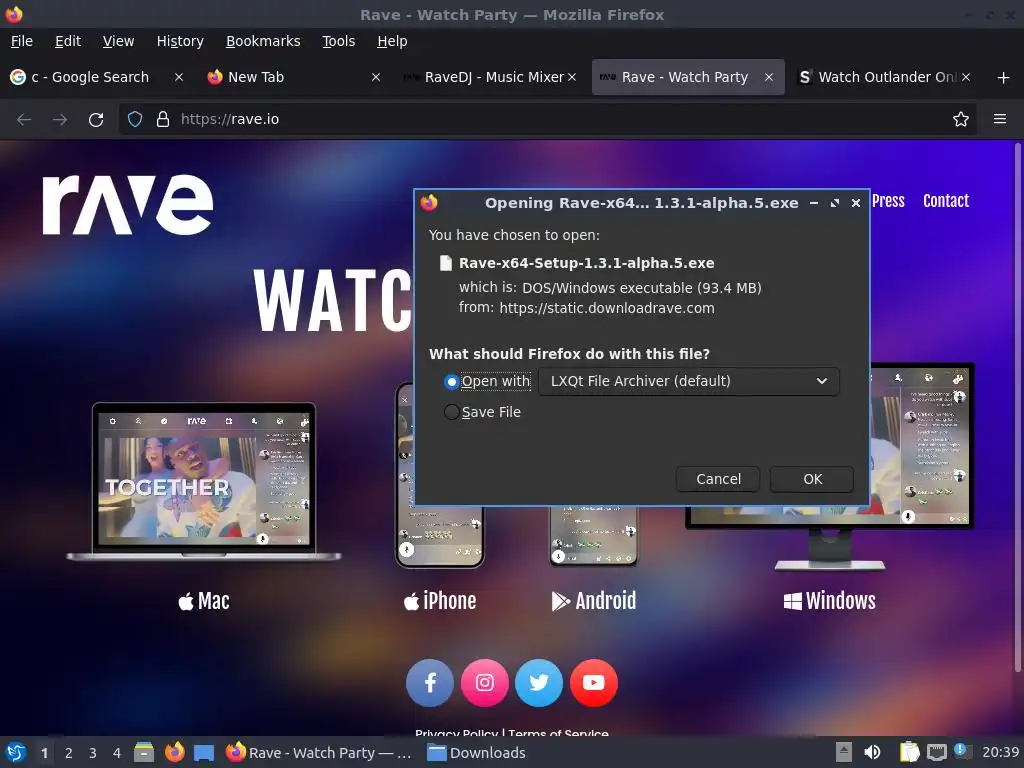This screenshot has height=768, width=1024.
Task: Close the Watch Outlander tab
Action: (x=966, y=77)
